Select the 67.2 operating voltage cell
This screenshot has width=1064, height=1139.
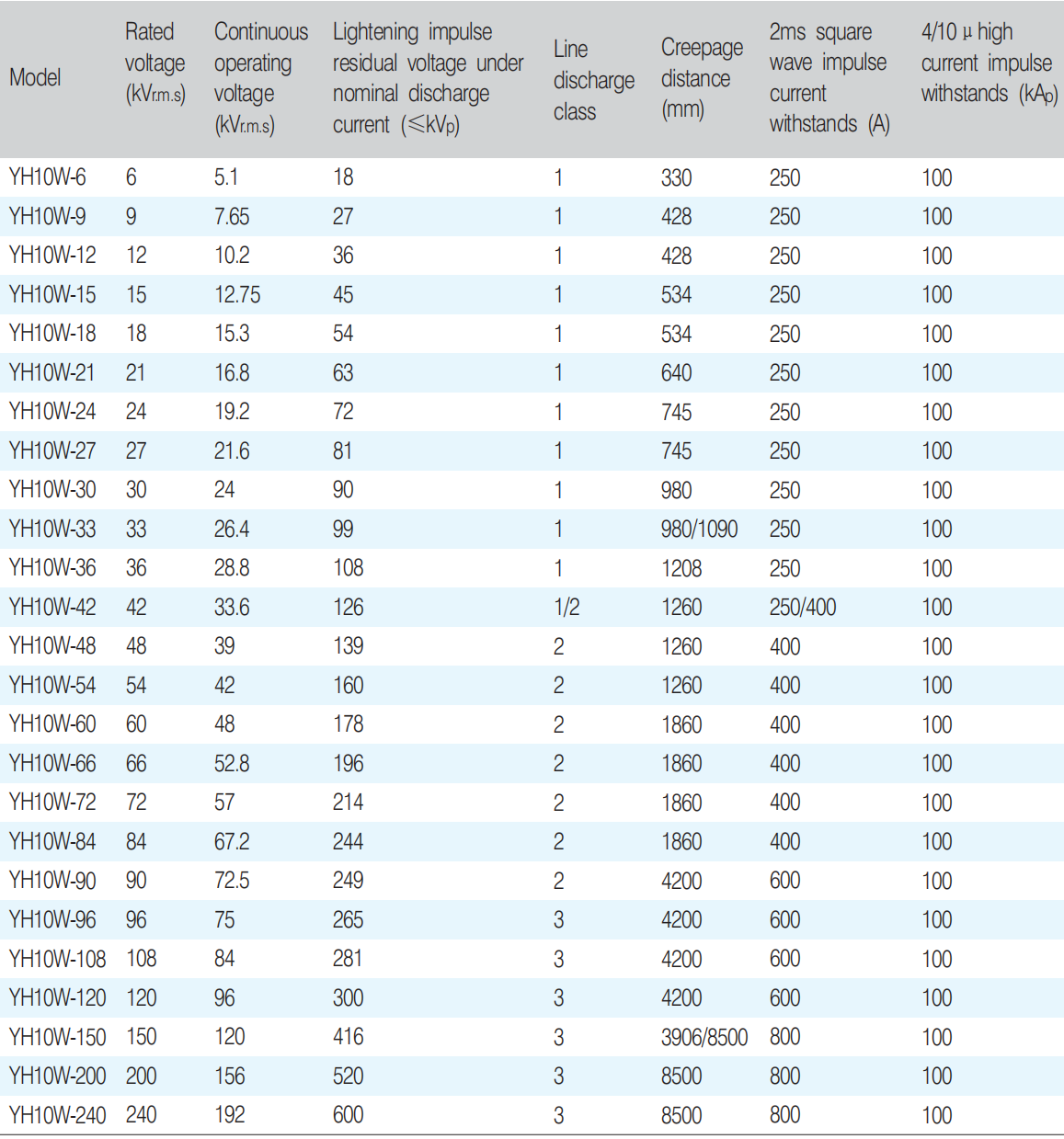coord(232,841)
